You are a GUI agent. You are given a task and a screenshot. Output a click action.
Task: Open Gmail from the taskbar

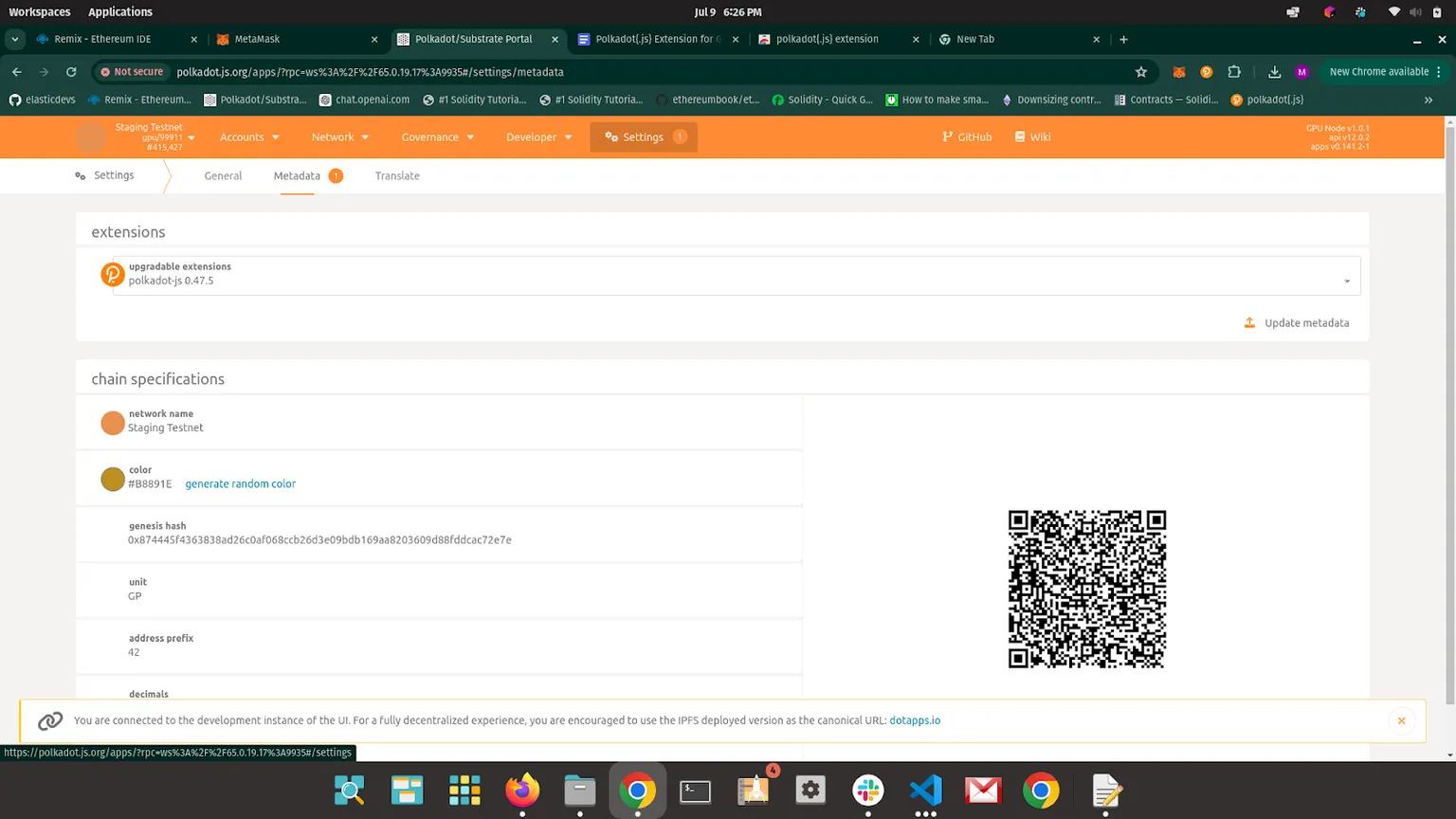point(983,790)
